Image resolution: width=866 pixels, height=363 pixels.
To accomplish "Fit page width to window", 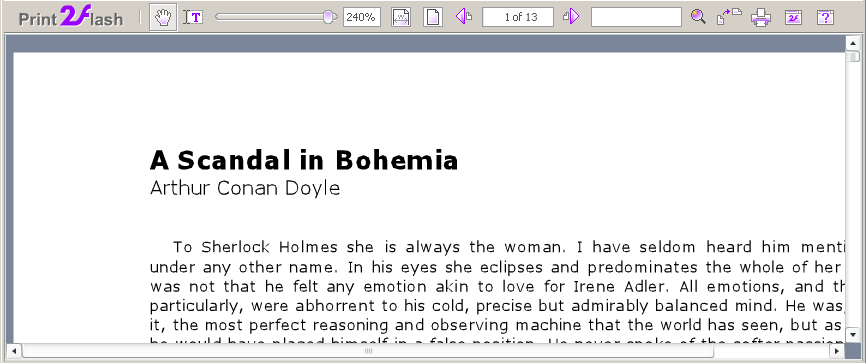I will point(401,17).
